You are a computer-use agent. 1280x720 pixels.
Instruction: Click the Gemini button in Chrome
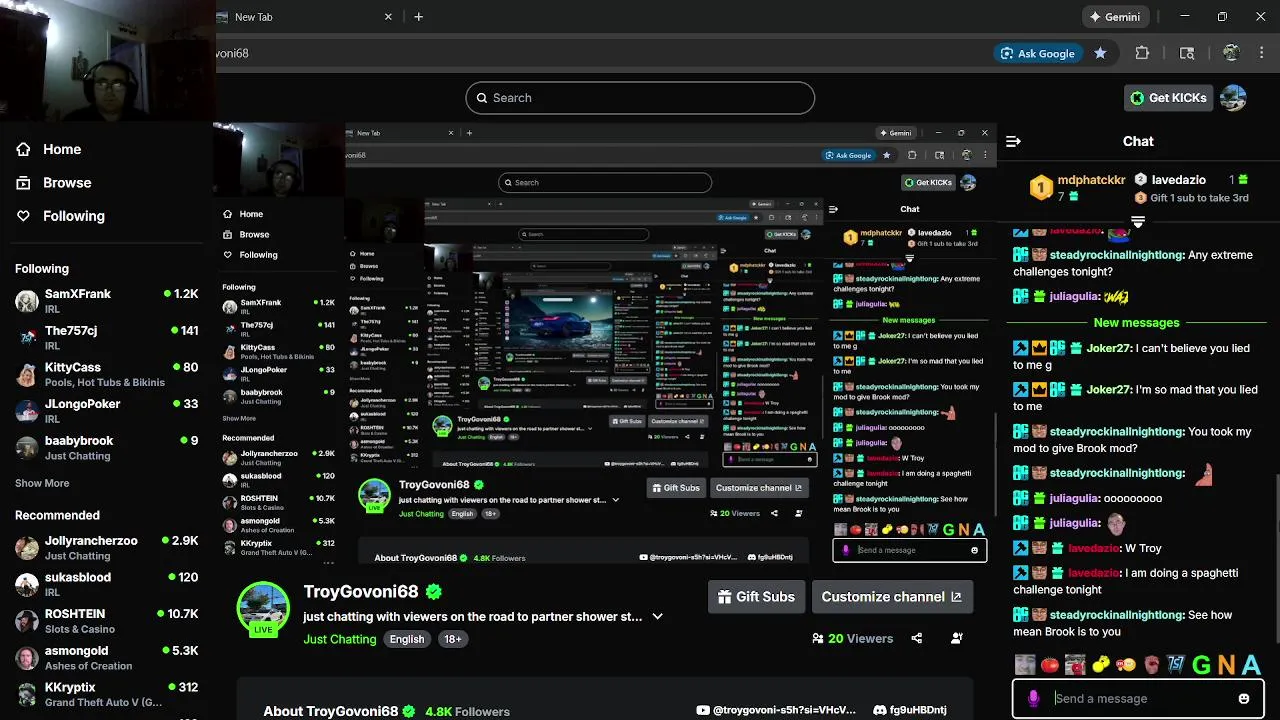click(1115, 17)
